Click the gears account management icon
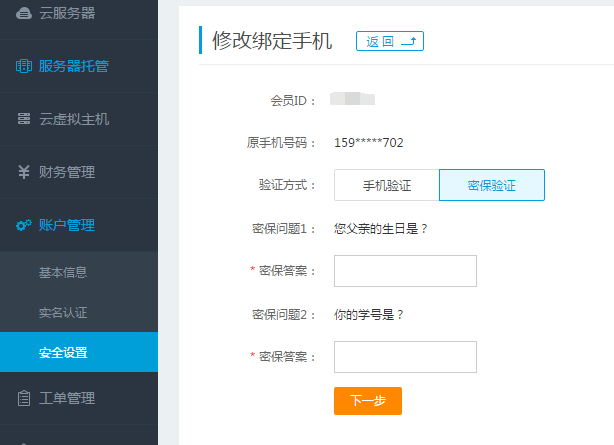Screen dimensions: 614x445 tap(23, 225)
